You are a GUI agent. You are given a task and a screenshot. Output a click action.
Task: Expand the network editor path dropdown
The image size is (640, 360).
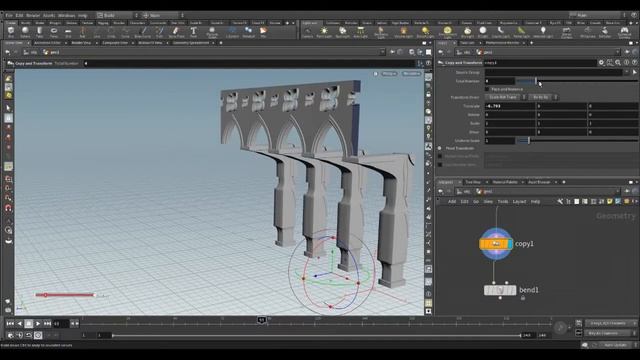[618, 191]
